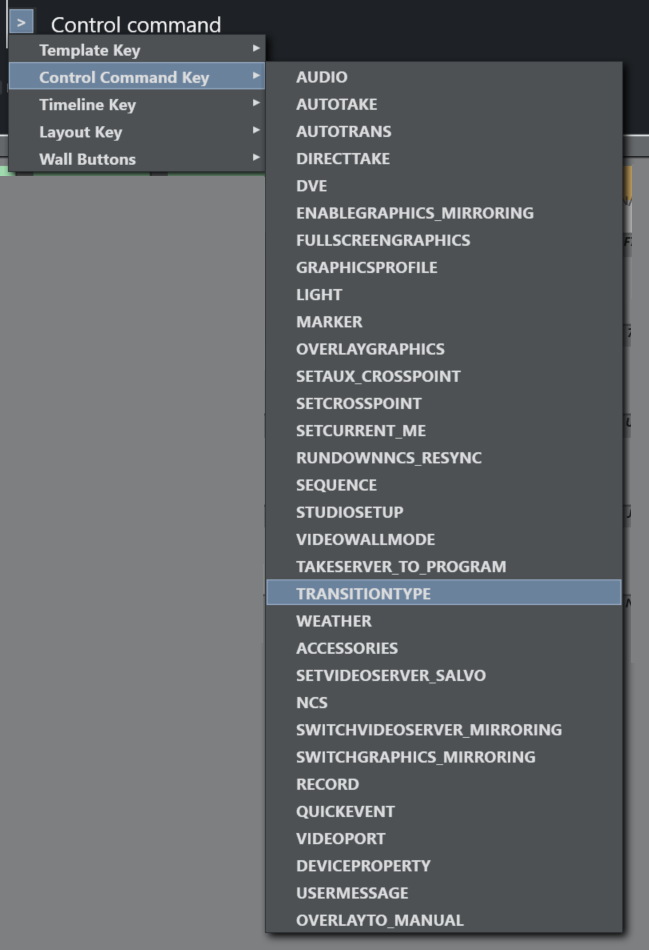649x950 pixels.
Task: Choose the AUDIO control command
Action: 322,77
